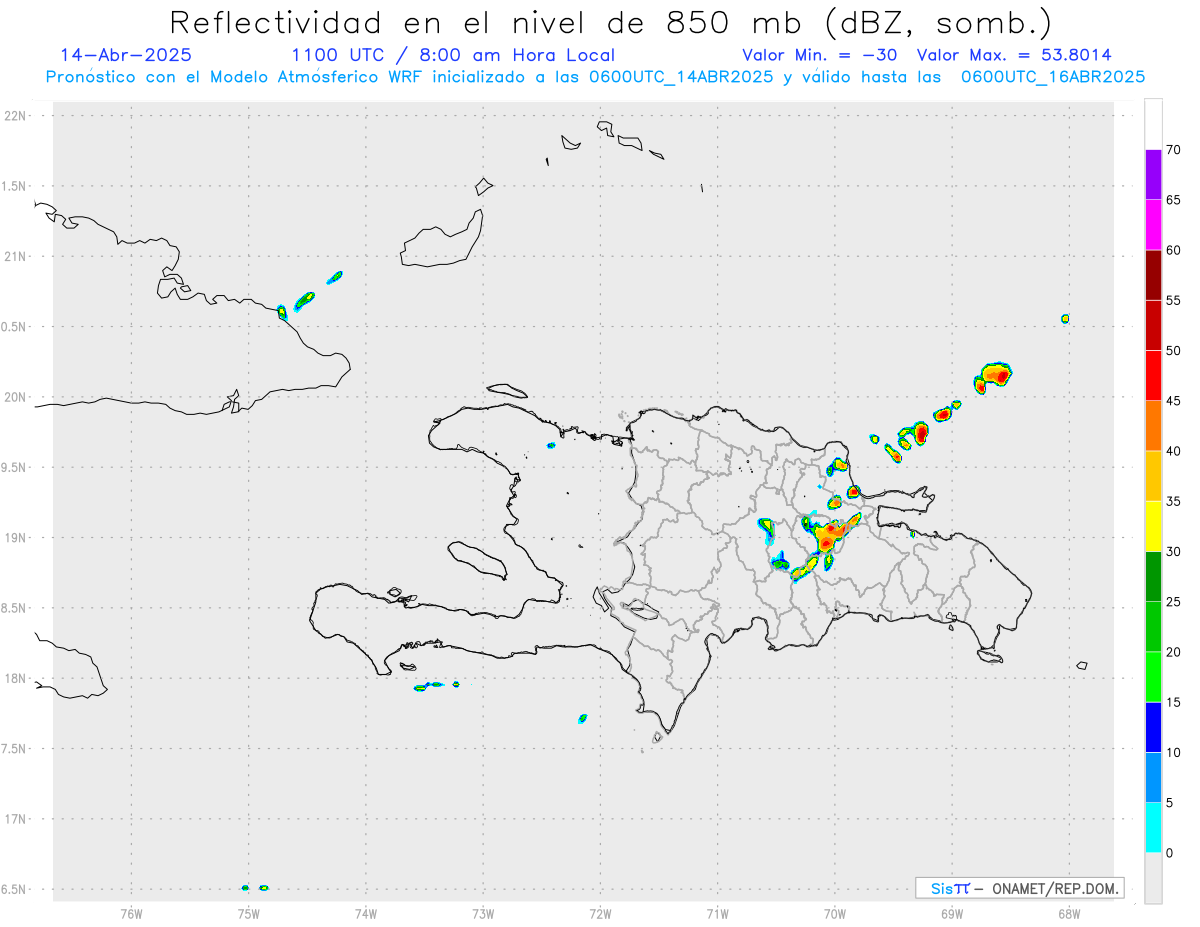Click the 74W longitude label
This screenshot has height=927, width=1200.
click(365, 913)
